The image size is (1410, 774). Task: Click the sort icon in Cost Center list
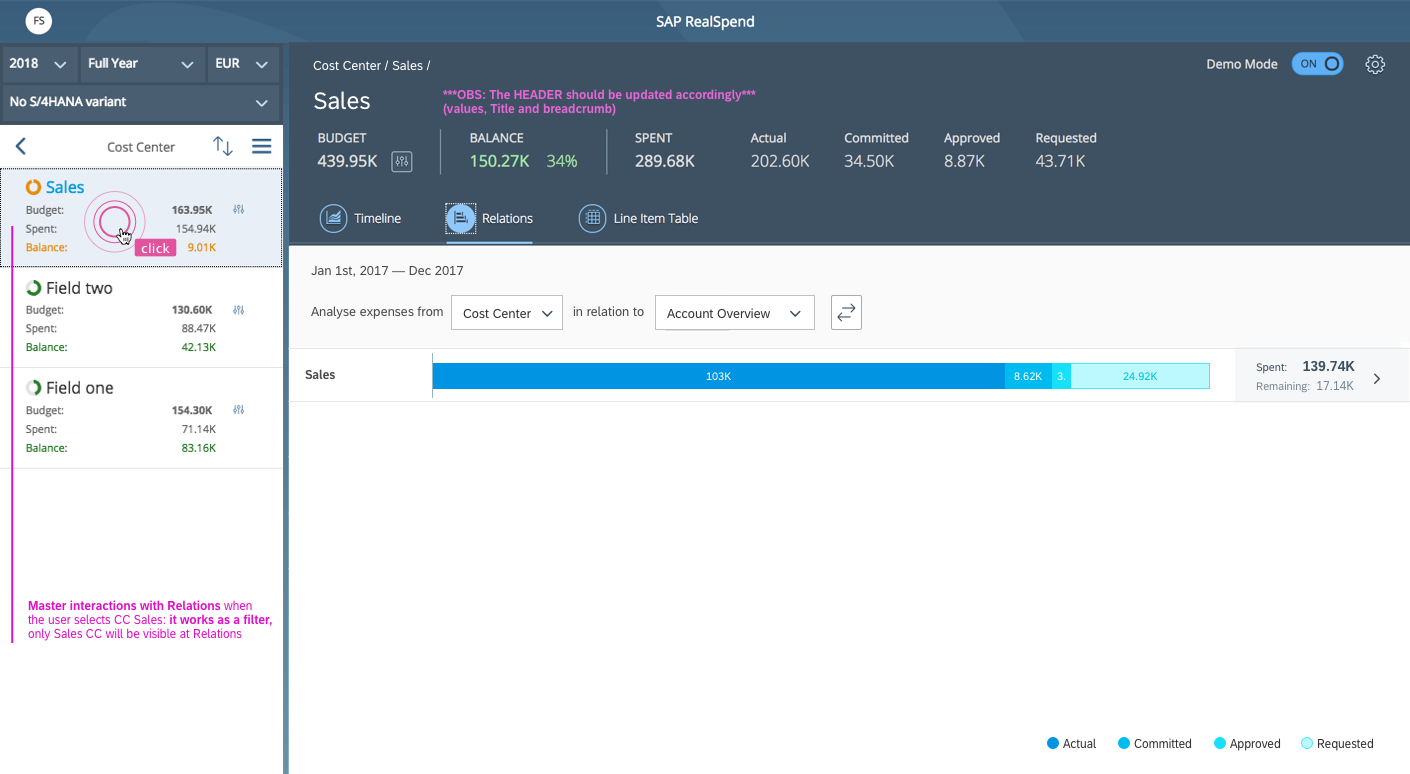[223, 146]
